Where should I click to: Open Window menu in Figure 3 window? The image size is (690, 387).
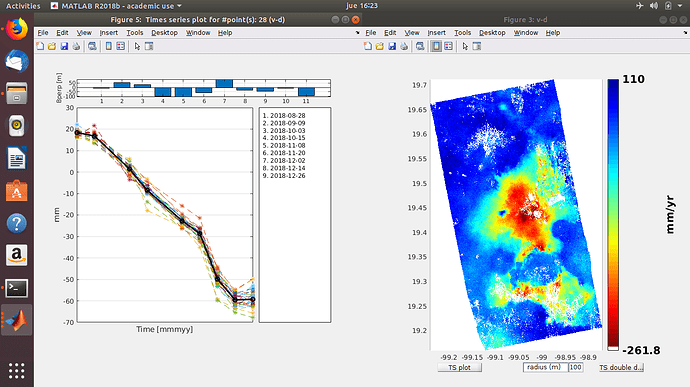[x=526, y=33]
